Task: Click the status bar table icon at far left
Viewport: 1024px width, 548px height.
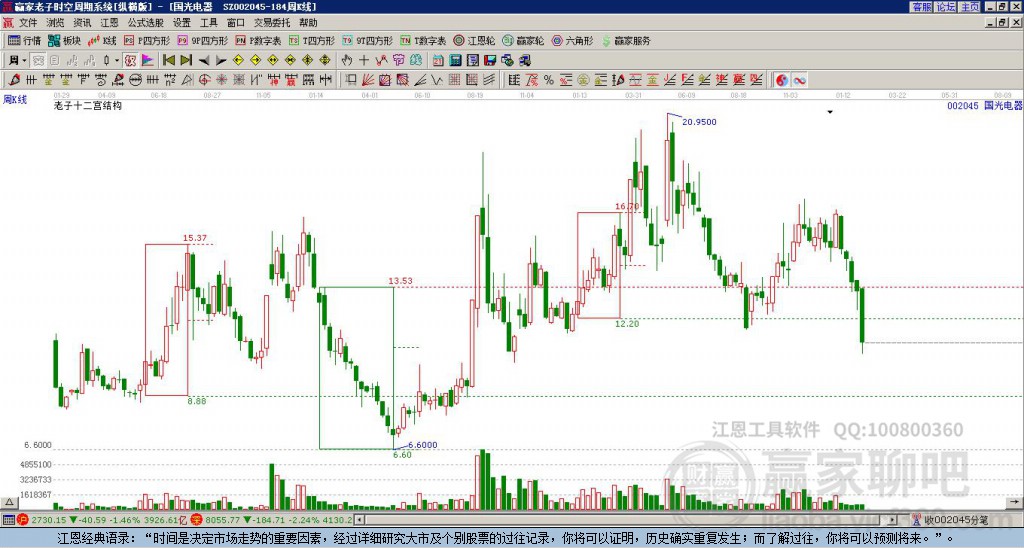Action: pyautogui.click(x=8, y=520)
